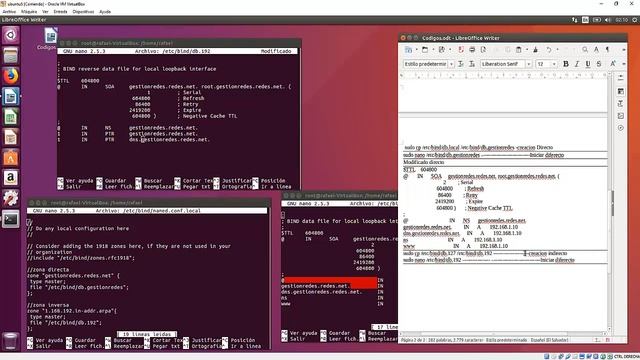
Task: Click the Estilo predeterminado paragraph style field
Action: coord(425,64)
